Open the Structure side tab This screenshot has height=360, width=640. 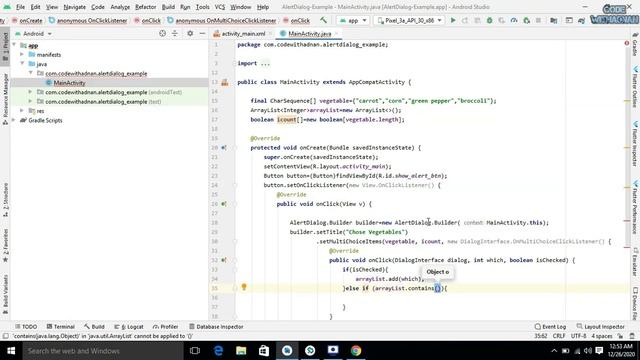pyautogui.click(x=5, y=200)
